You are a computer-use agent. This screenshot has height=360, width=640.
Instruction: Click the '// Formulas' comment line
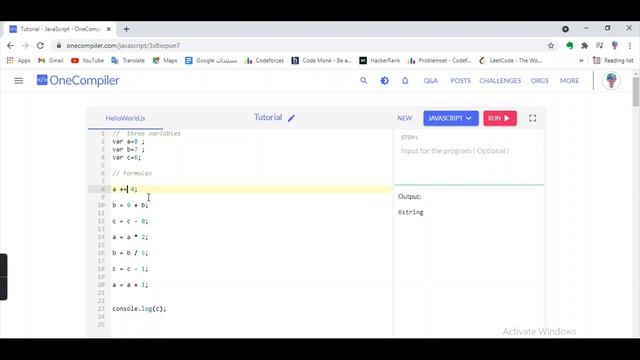132,173
